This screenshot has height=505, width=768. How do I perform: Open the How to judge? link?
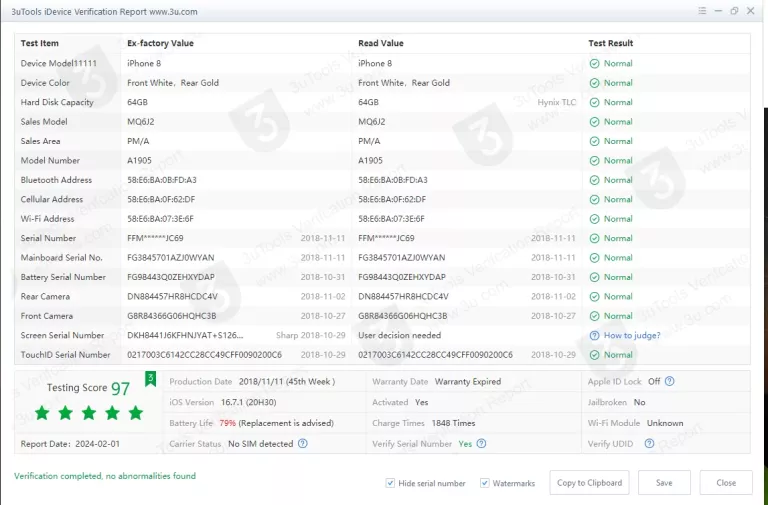[x=632, y=336]
